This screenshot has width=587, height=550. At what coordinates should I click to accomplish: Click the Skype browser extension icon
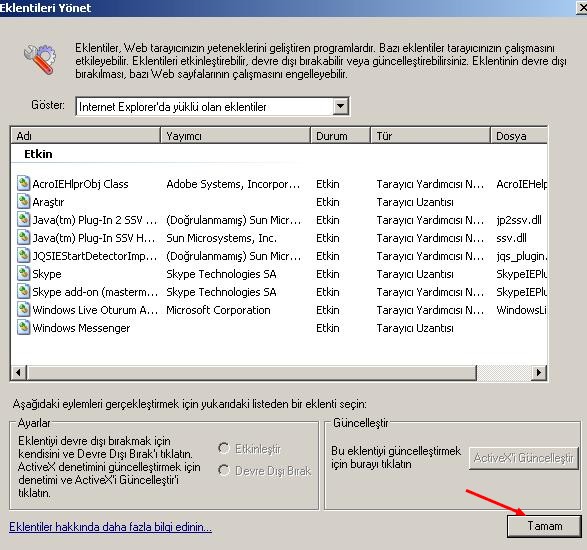point(23,273)
